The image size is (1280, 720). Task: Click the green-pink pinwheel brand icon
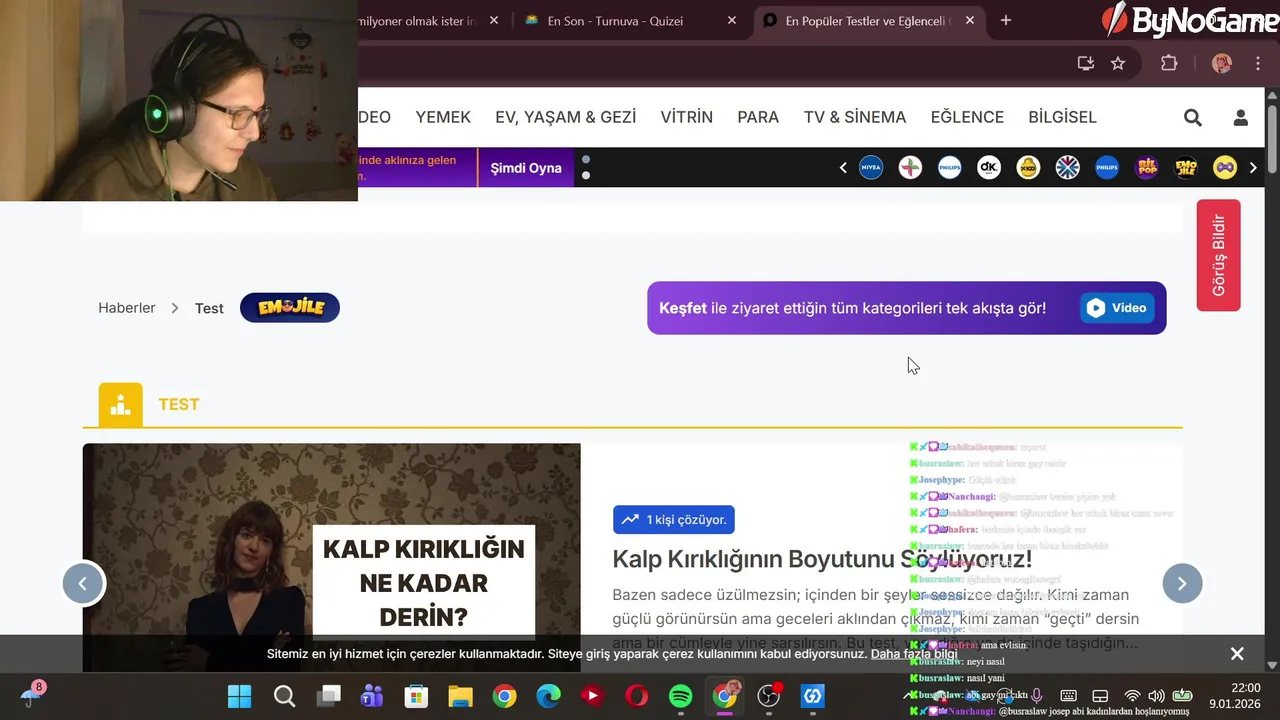pos(910,168)
